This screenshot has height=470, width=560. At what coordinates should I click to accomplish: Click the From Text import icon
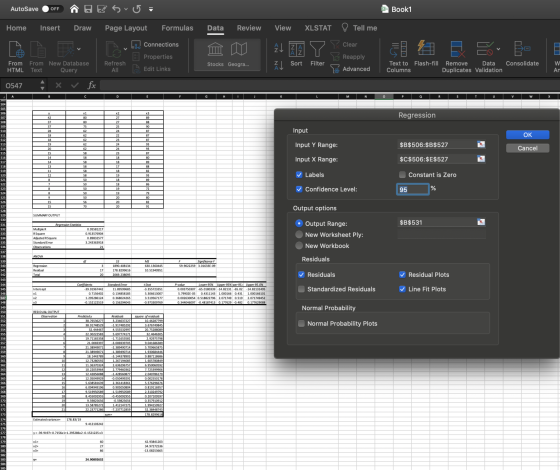coord(36,57)
